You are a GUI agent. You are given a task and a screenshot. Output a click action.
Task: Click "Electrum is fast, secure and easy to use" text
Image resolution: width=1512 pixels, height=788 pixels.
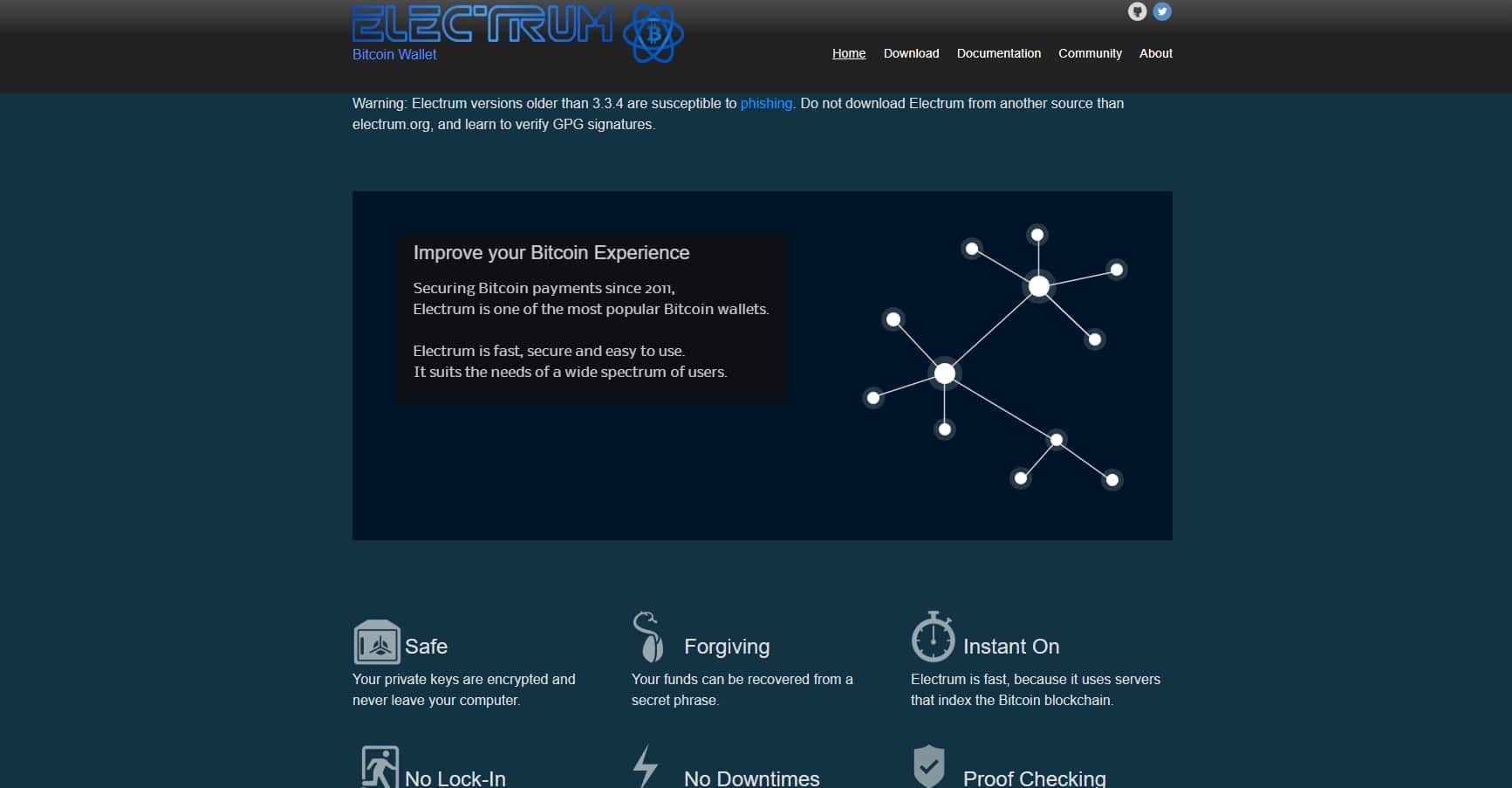(x=549, y=351)
